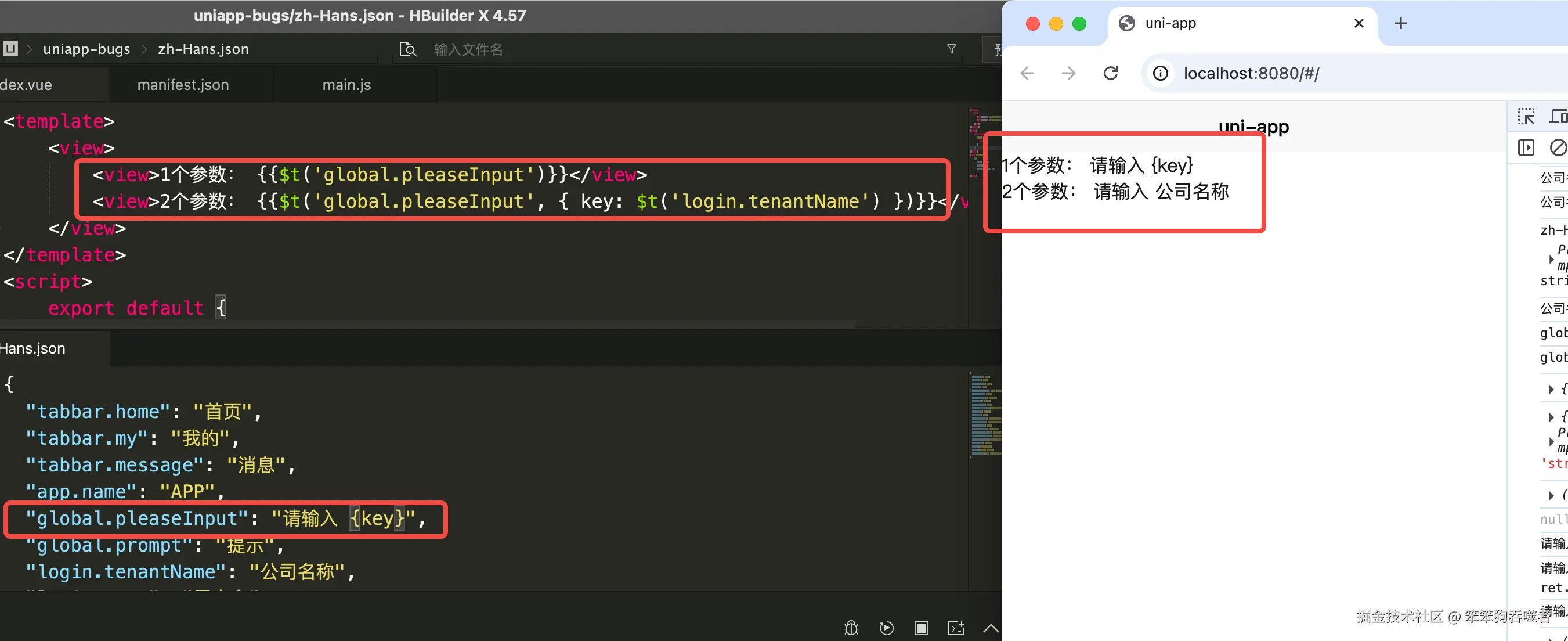
Task: Activate DevTools inspect element picker icon
Action: pyautogui.click(x=1526, y=116)
